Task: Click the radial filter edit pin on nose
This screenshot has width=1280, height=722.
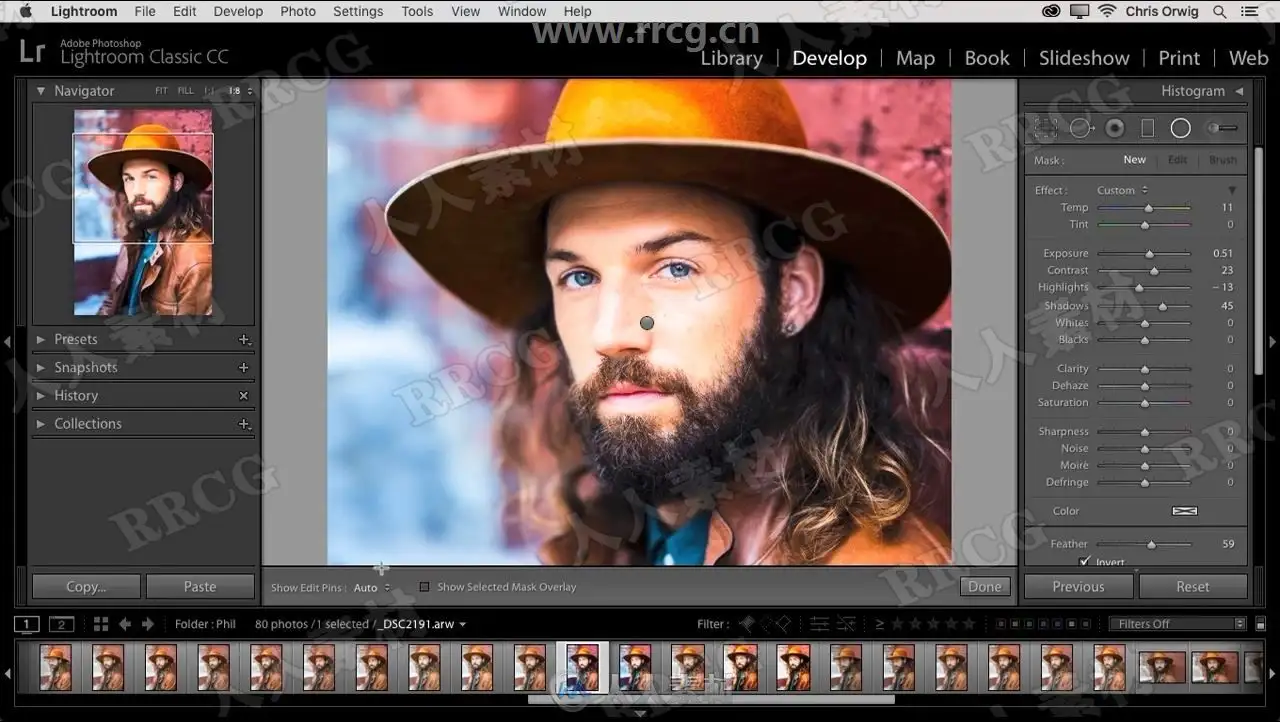Action: pyautogui.click(x=647, y=323)
